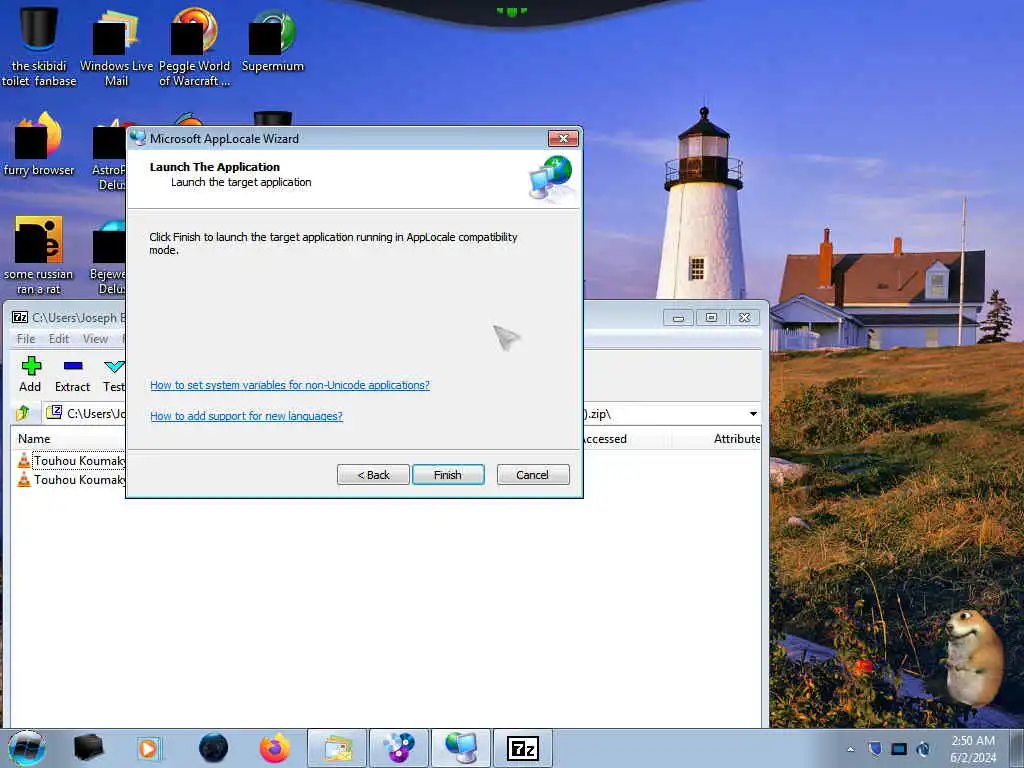Click the VLC cone icon of the second file
This screenshot has height=768, width=1024.
click(24, 479)
